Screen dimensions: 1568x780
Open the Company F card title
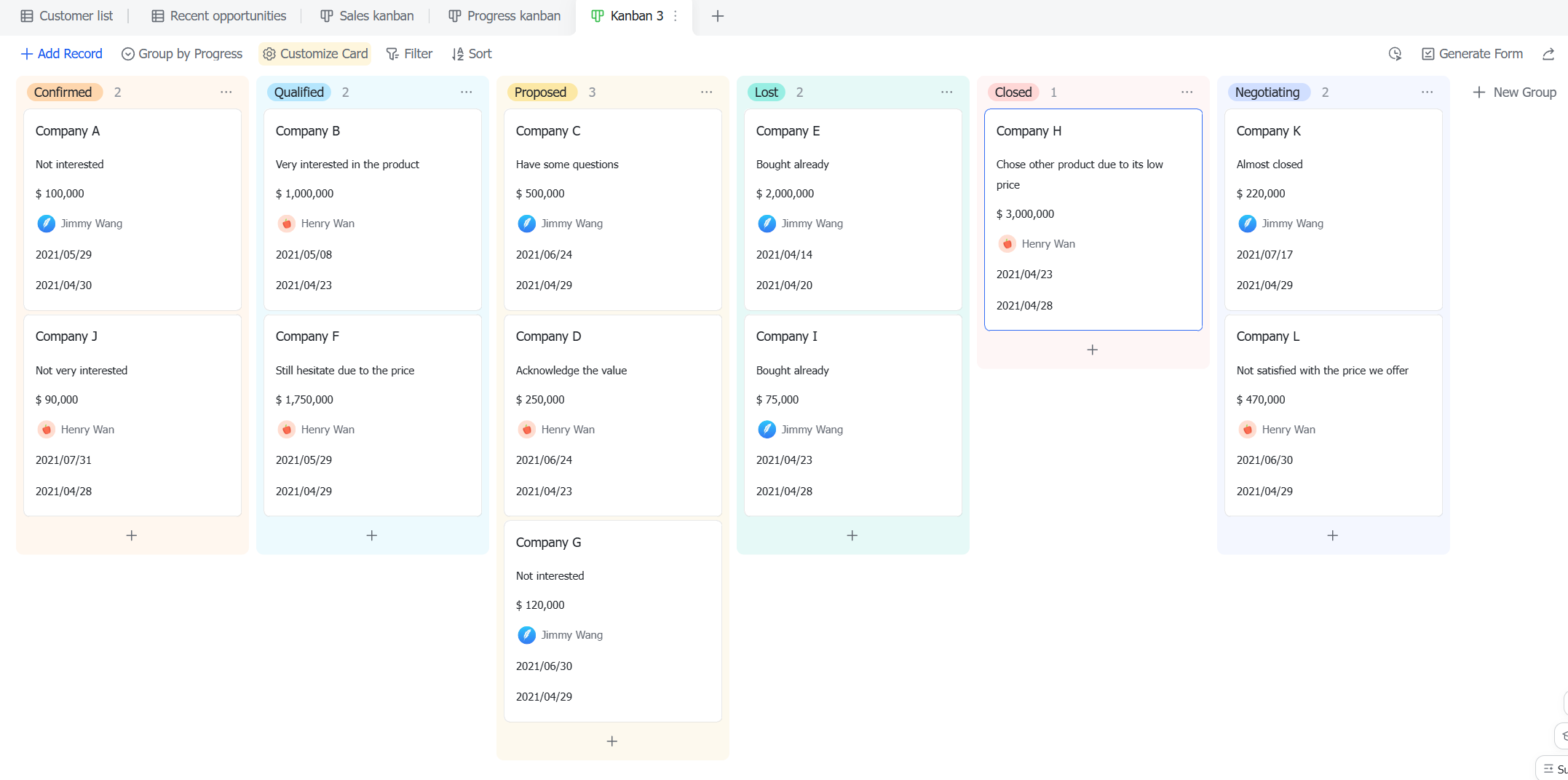(307, 336)
